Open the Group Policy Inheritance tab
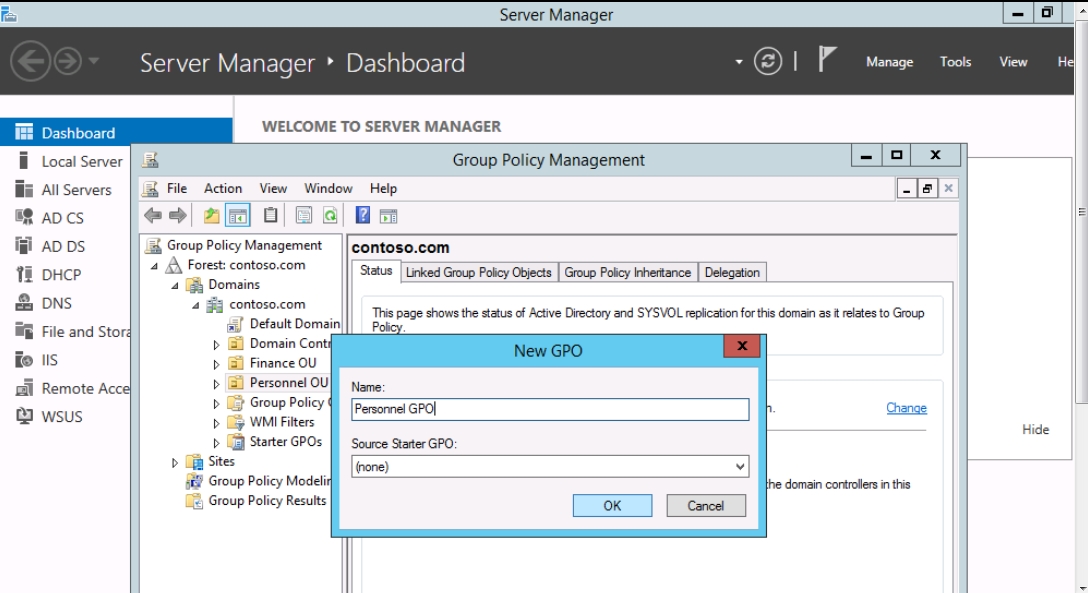 [627, 272]
